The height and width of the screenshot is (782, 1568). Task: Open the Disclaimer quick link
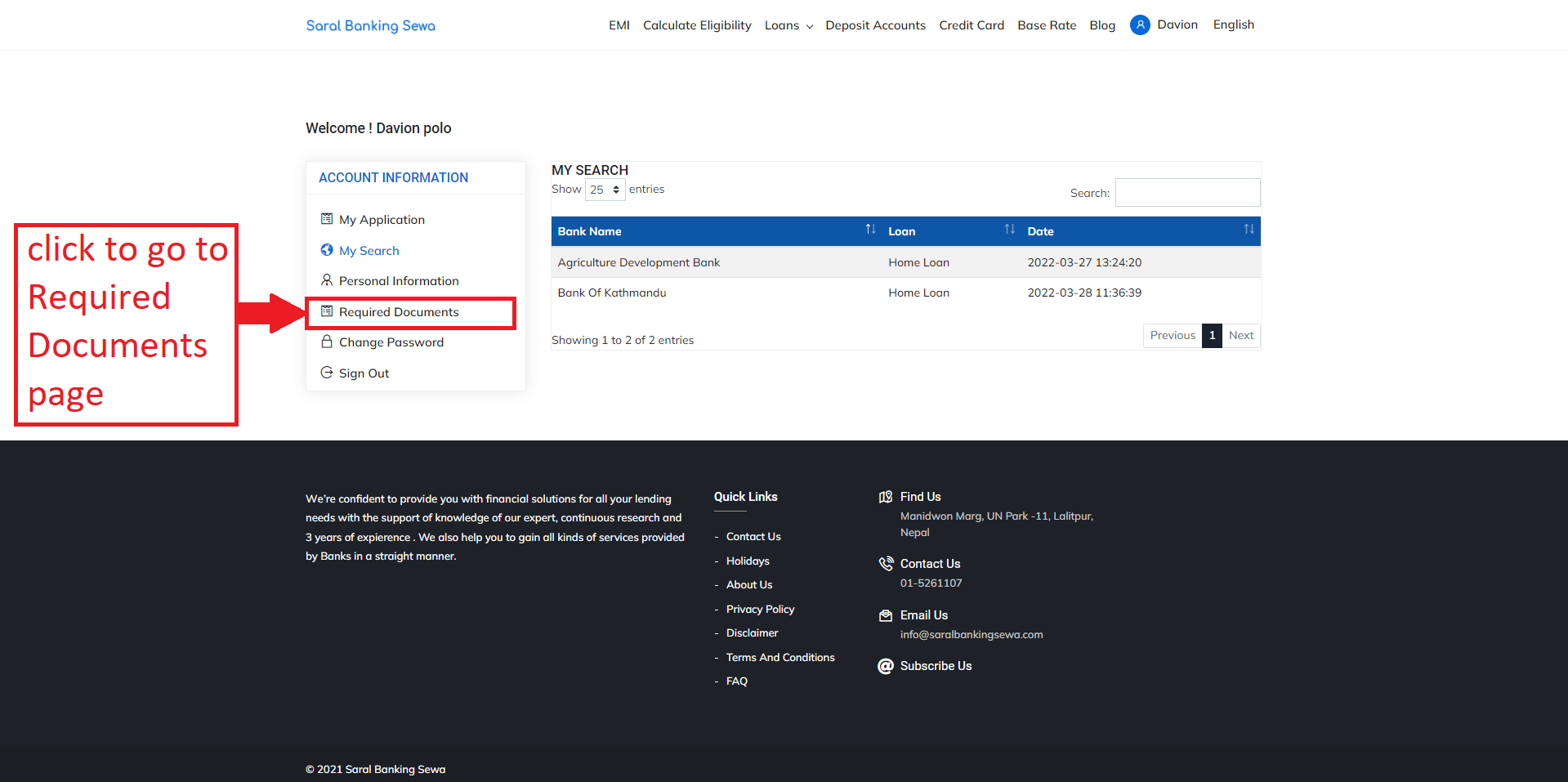tap(752, 633)
